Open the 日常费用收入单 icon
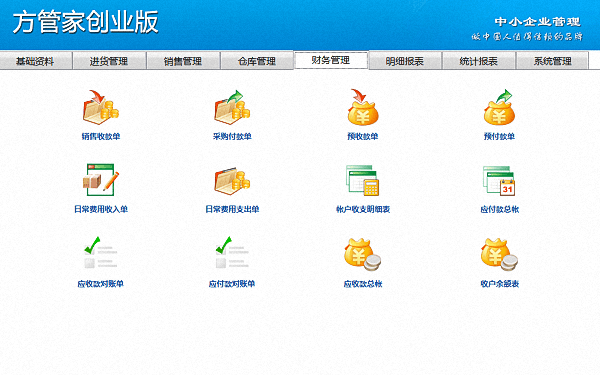Screen dimensions: 600x375 tap(101, 180)
